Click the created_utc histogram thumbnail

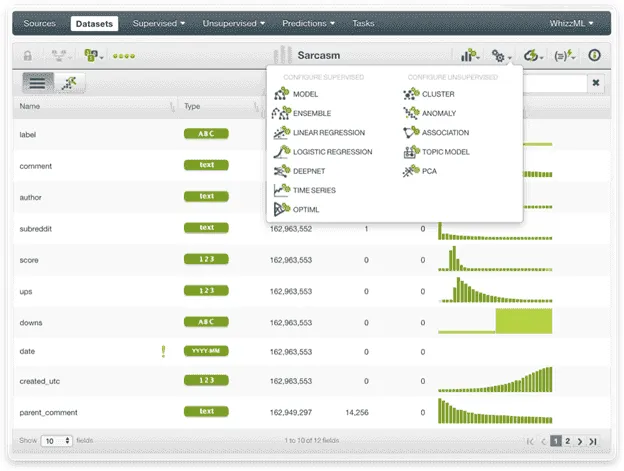click(495, 380)
